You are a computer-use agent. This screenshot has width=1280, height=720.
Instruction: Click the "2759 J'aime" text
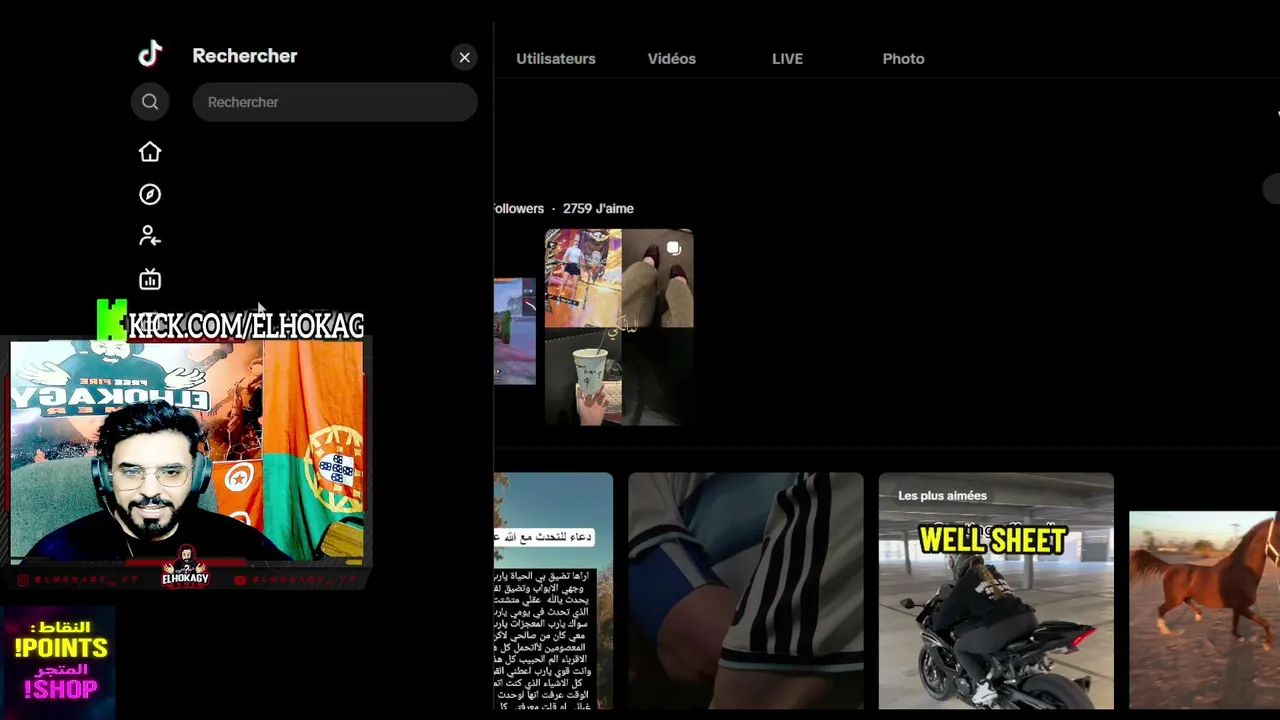tap(598, 209)
